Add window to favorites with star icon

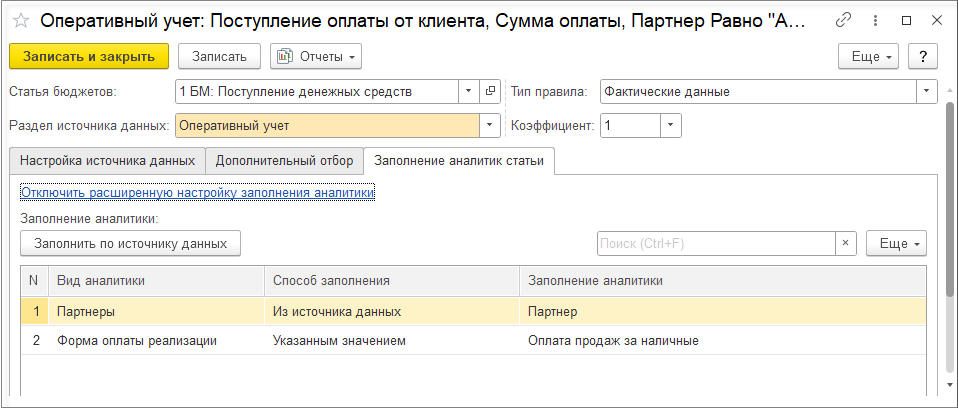click(21, 21)
